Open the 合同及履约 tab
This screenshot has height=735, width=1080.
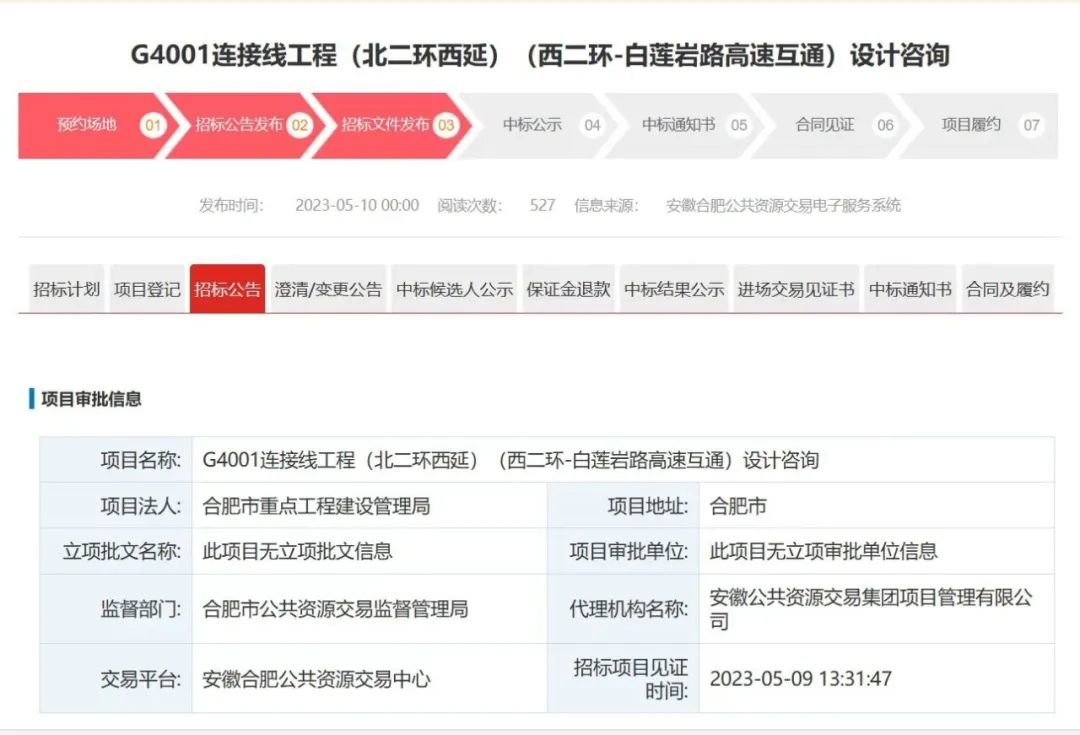pyautogui.click(x=1005, y=289)
